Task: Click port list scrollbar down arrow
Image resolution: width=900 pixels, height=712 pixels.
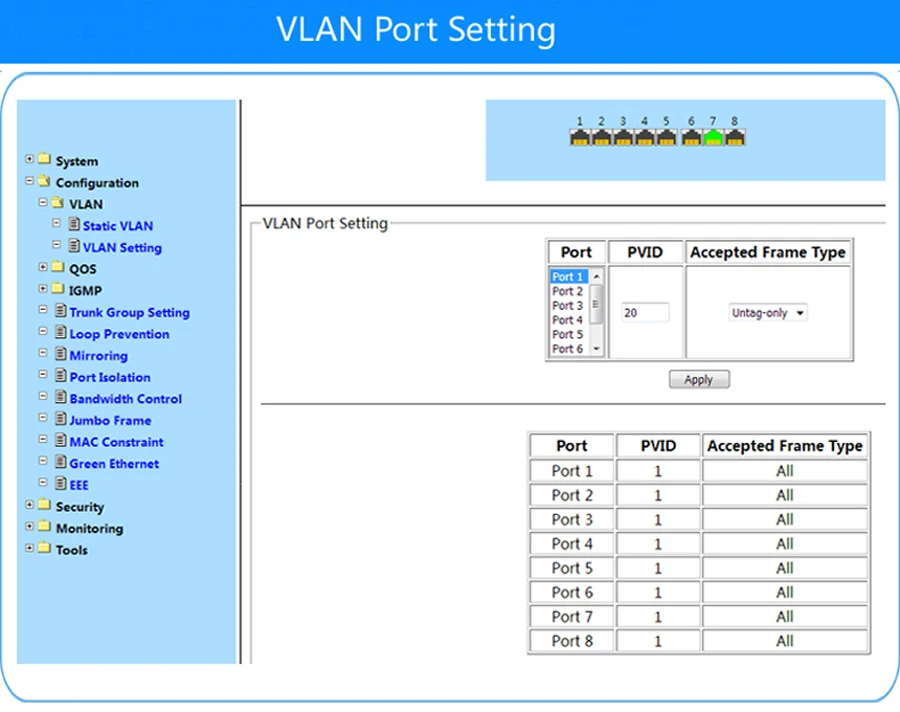Action: (x=596, y=349)
